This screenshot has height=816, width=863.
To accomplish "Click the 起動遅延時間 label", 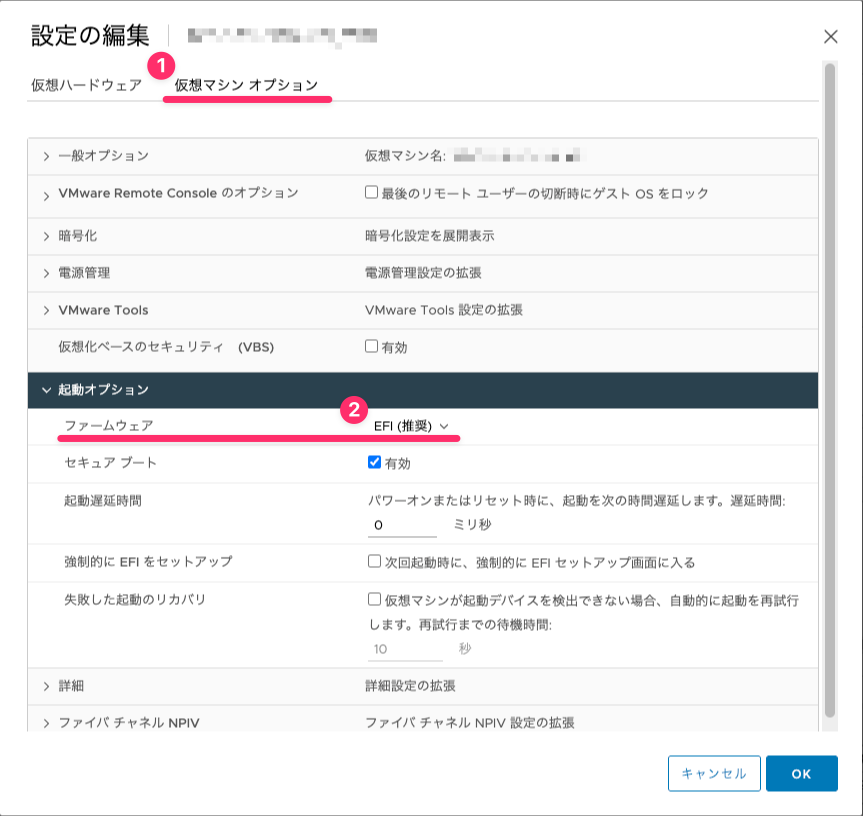I will pyautogui.click(x=103, y=501).
